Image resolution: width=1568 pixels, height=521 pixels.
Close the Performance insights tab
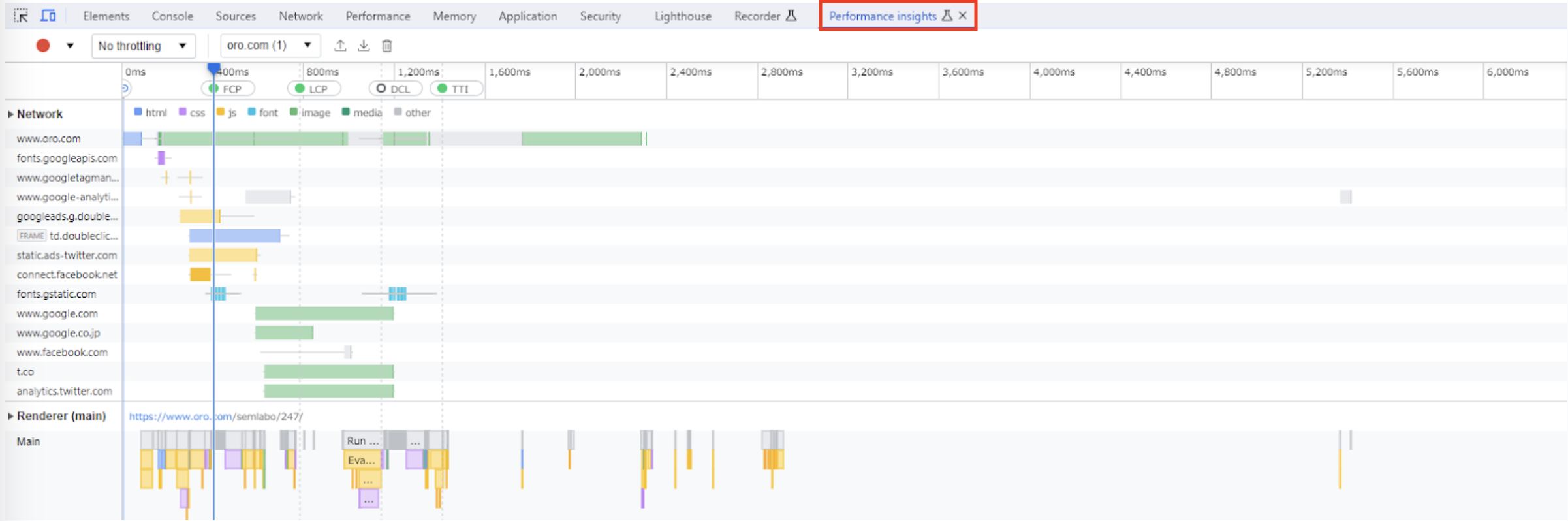click(963, 16)
